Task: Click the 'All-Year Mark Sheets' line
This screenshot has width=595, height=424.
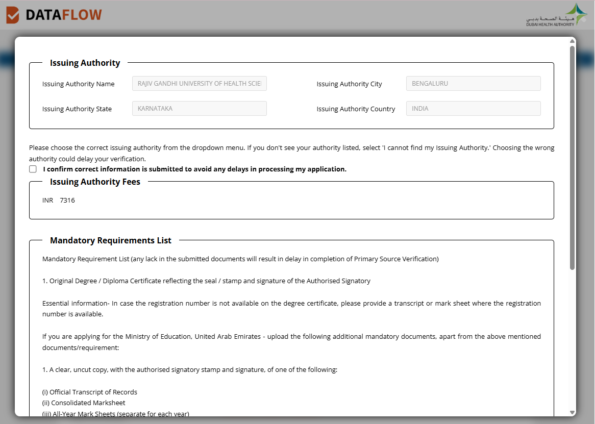Action: coord(116,413)
